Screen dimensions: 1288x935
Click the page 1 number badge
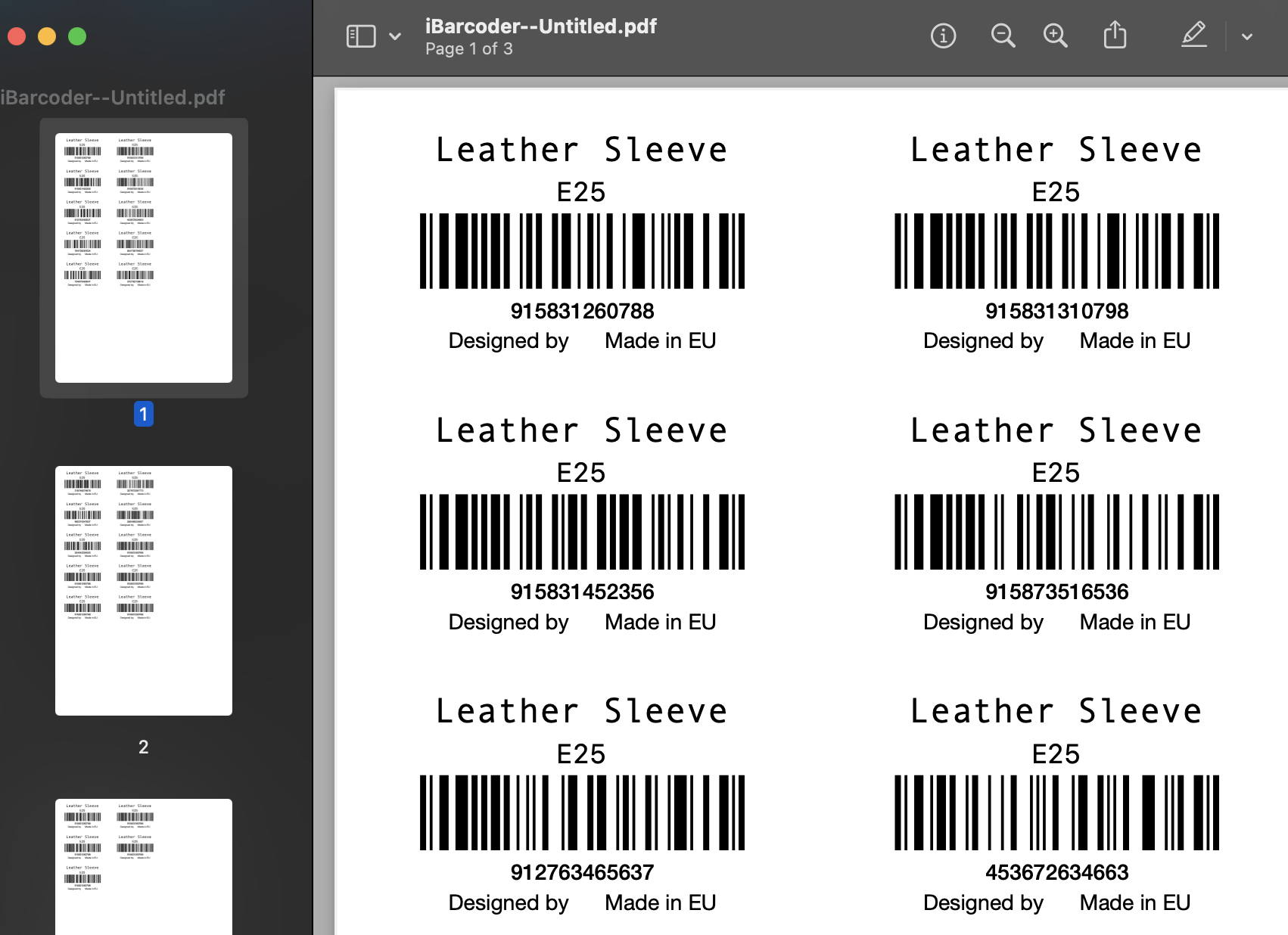pos(144,414)
